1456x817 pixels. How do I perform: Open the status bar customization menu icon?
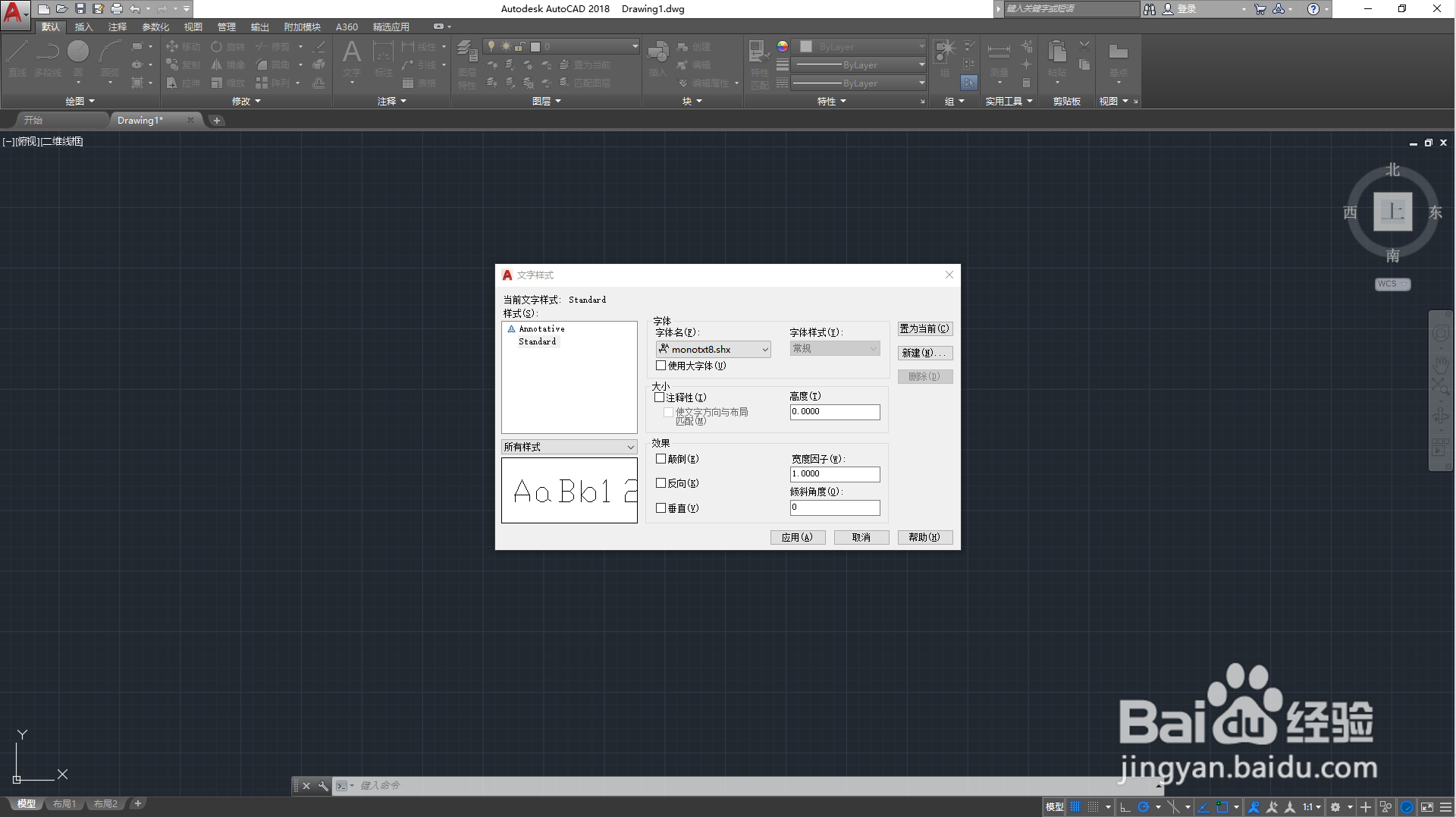coord(1445,807)
